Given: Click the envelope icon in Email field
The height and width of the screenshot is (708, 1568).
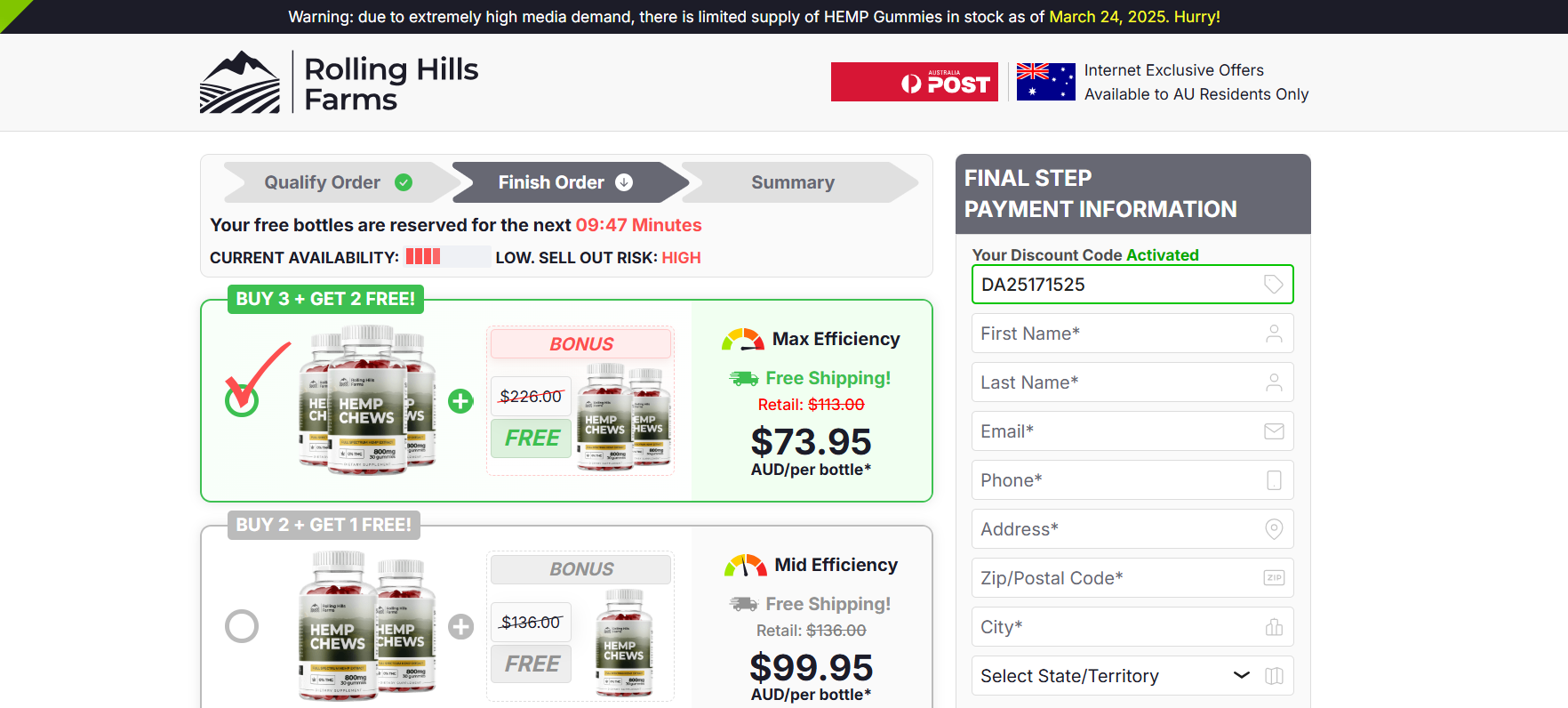Looking at the screenshot, I should [1273, 431].
